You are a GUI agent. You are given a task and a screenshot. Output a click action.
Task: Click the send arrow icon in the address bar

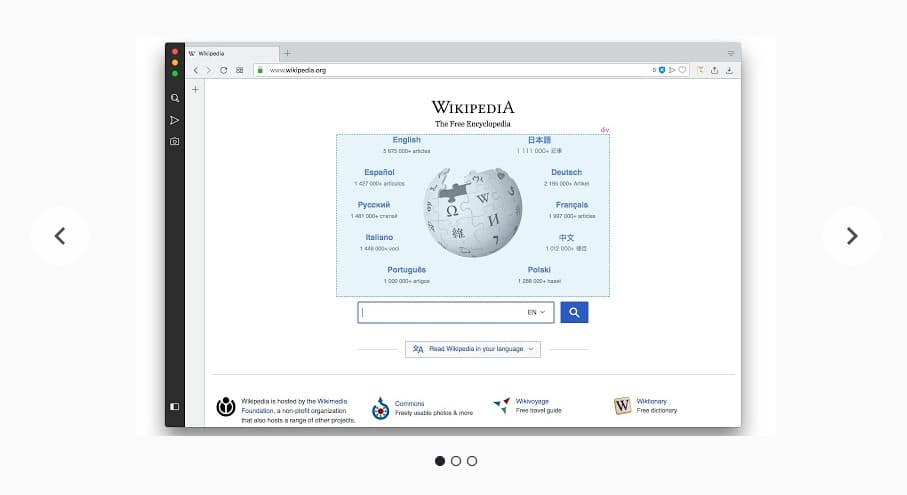(x=672, y=70)
